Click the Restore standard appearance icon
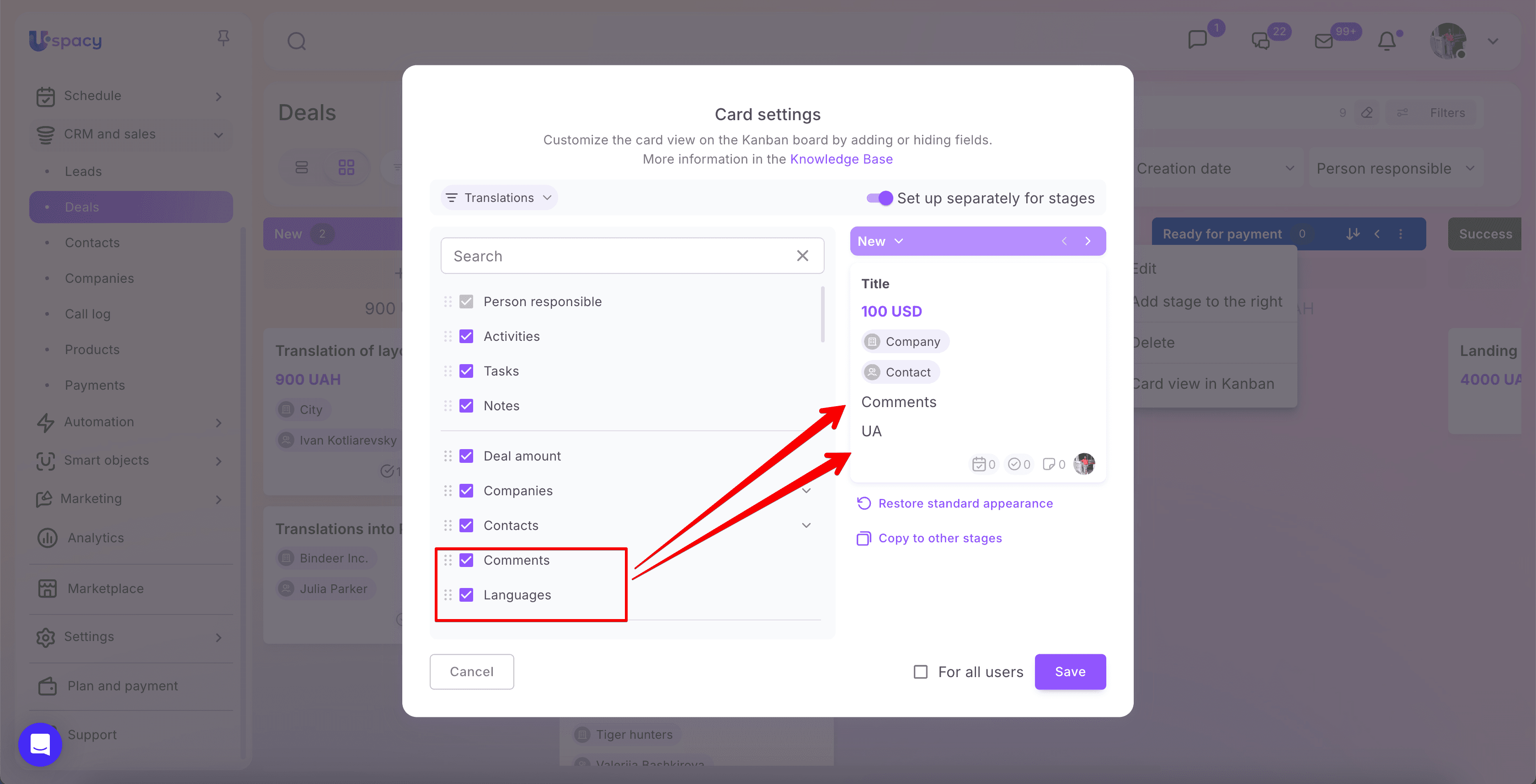This screenshot has width=1536, height=784. [x=864, y=503]
